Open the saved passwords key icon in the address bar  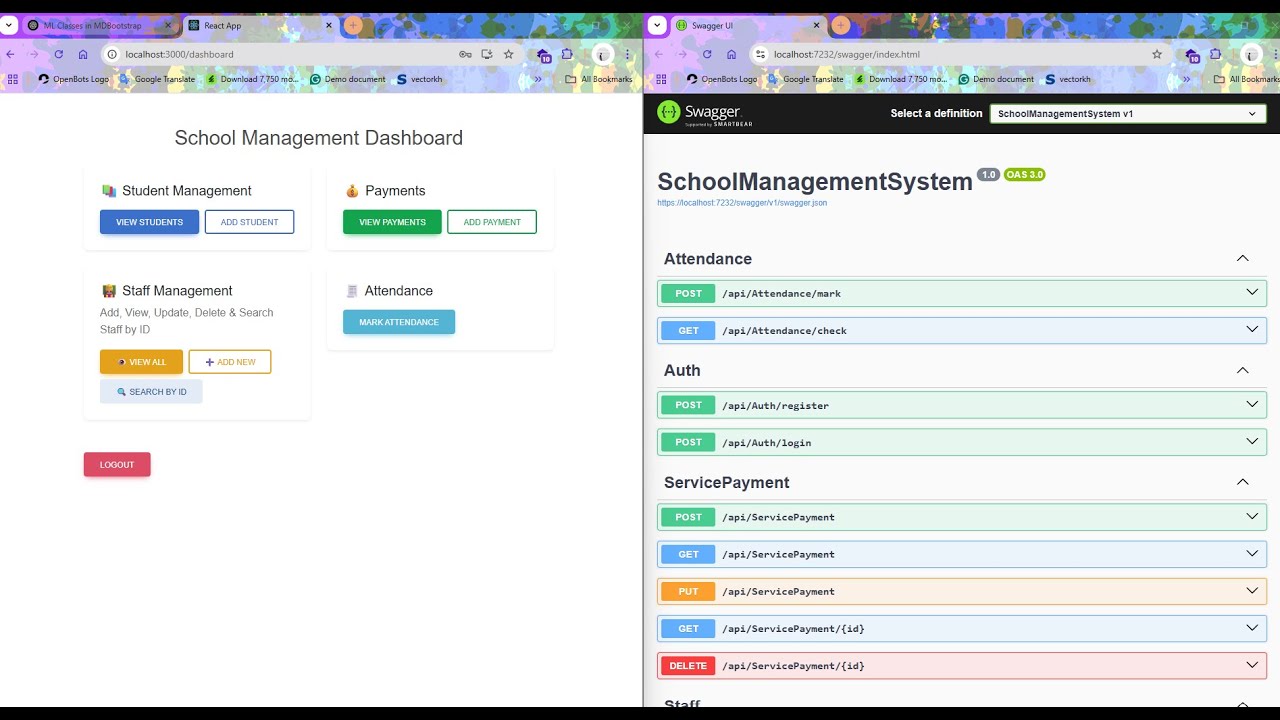point(465,54)
